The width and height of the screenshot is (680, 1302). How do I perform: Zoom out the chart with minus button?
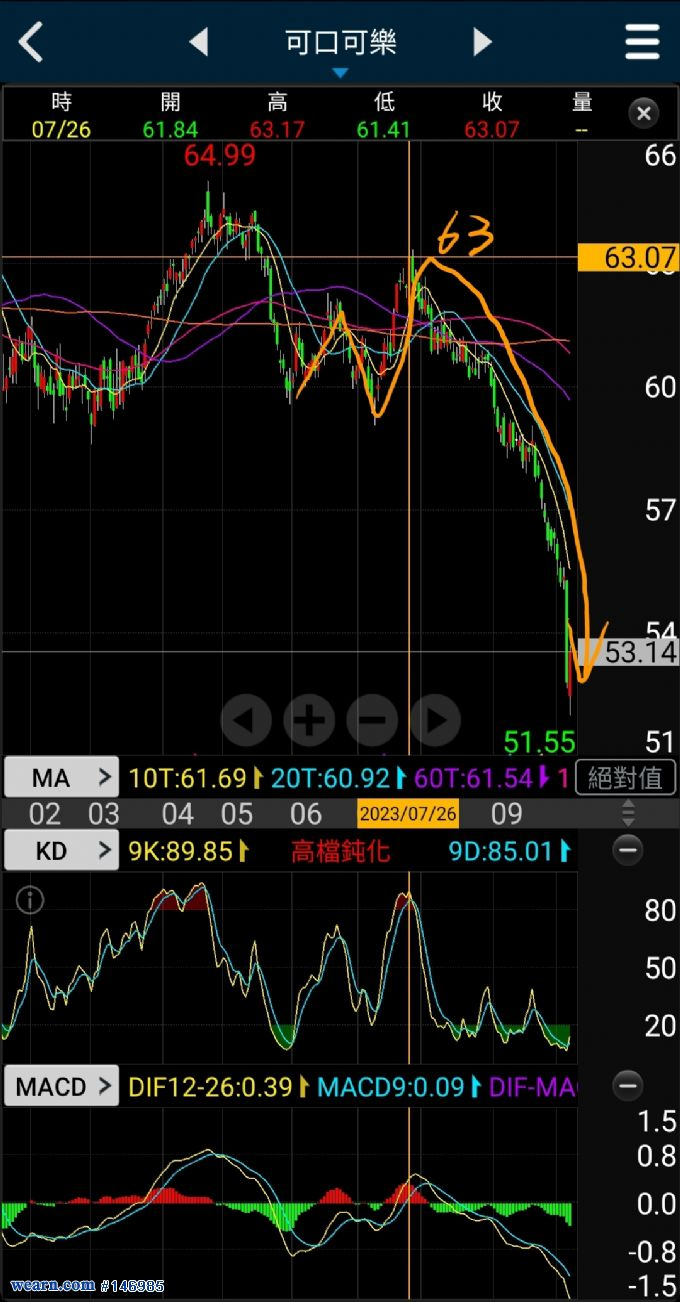[x=372, y=719]
